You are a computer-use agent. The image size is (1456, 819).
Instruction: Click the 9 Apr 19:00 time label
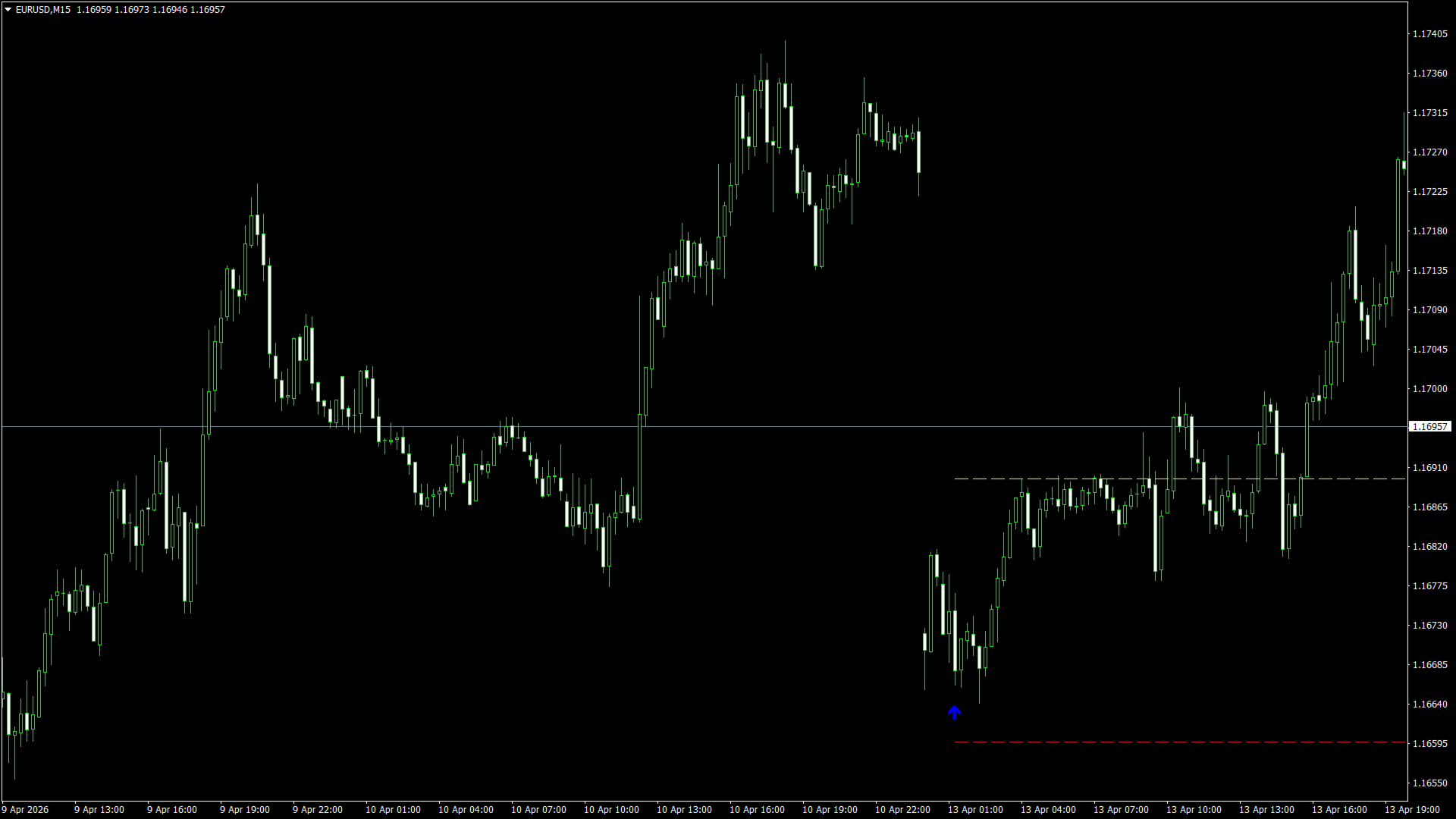(245, 810)
